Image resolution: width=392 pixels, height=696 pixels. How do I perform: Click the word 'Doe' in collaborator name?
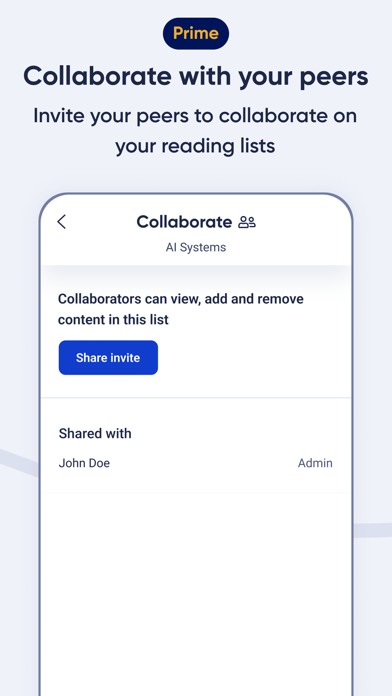98,463
